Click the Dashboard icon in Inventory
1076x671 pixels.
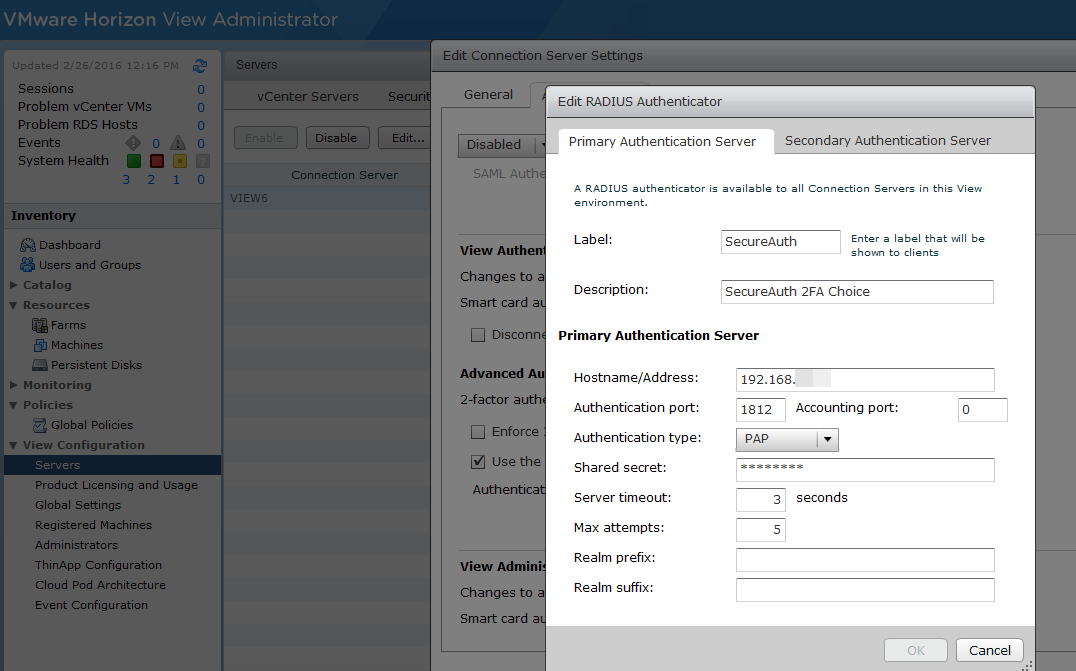(28, 245)
